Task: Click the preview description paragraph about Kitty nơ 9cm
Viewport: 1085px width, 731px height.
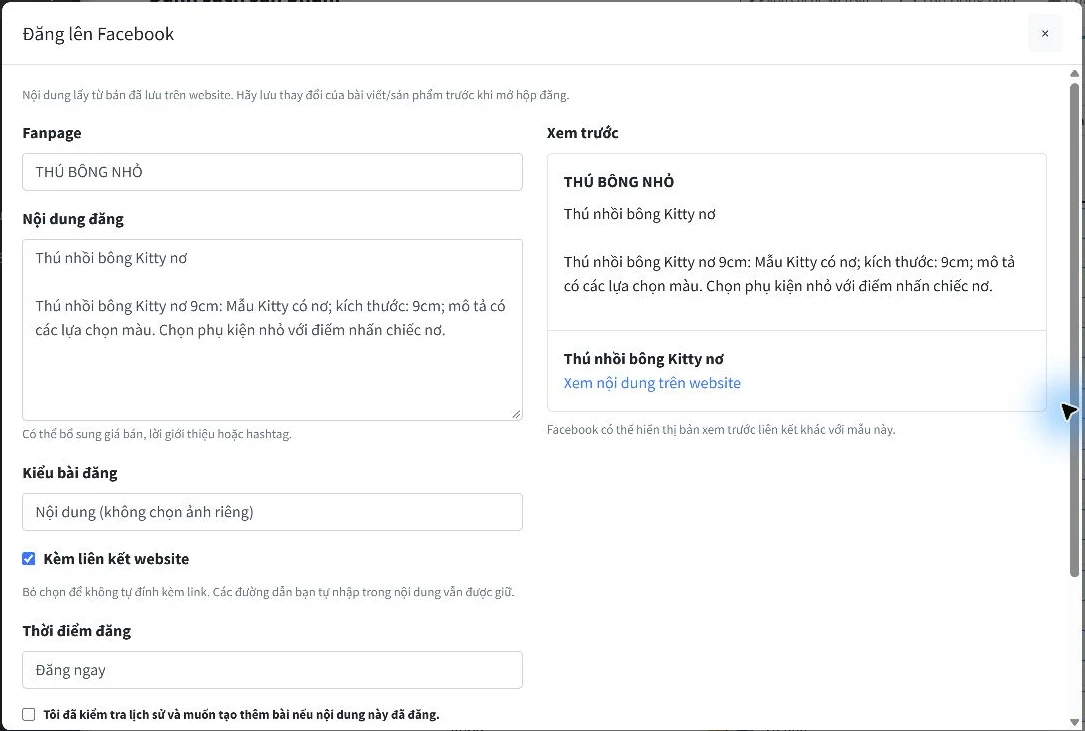Action: click(789, 274)
